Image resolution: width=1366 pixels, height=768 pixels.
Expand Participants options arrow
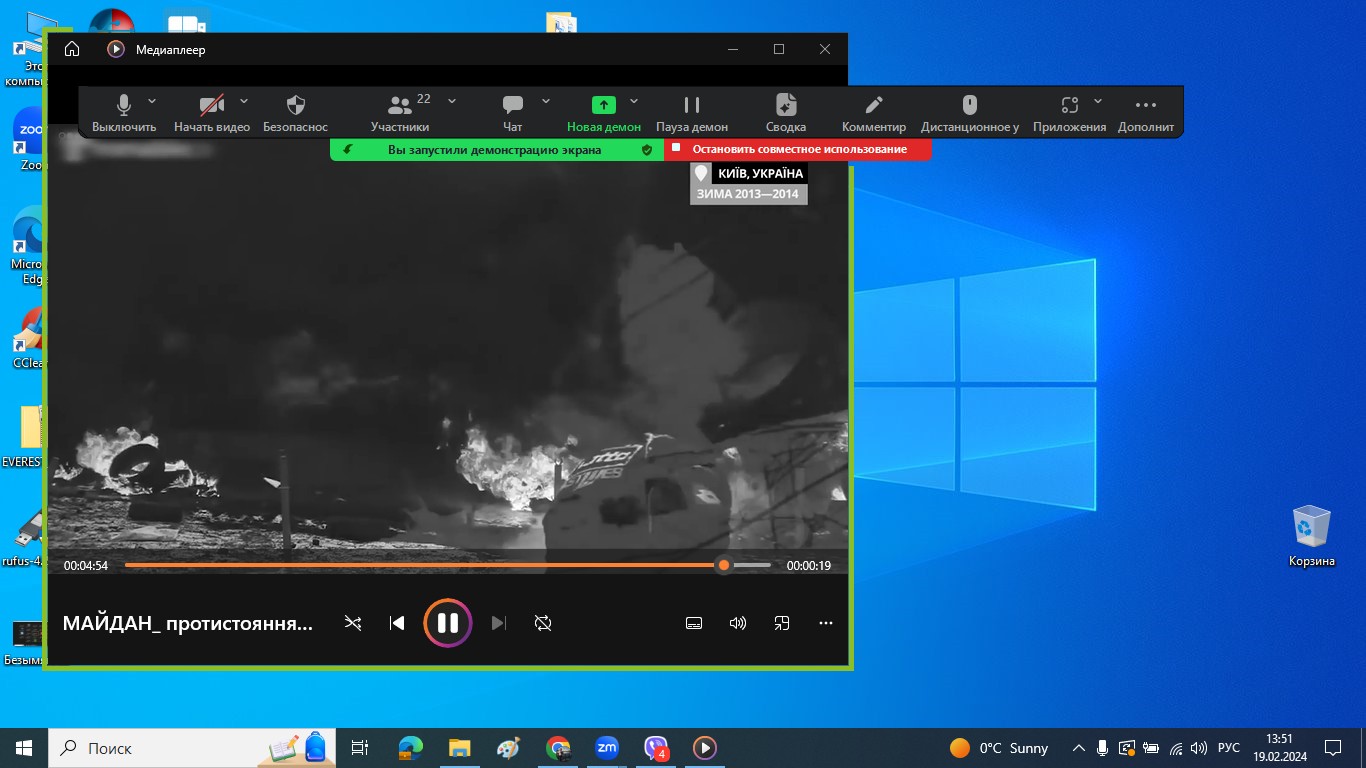point(452,101)
